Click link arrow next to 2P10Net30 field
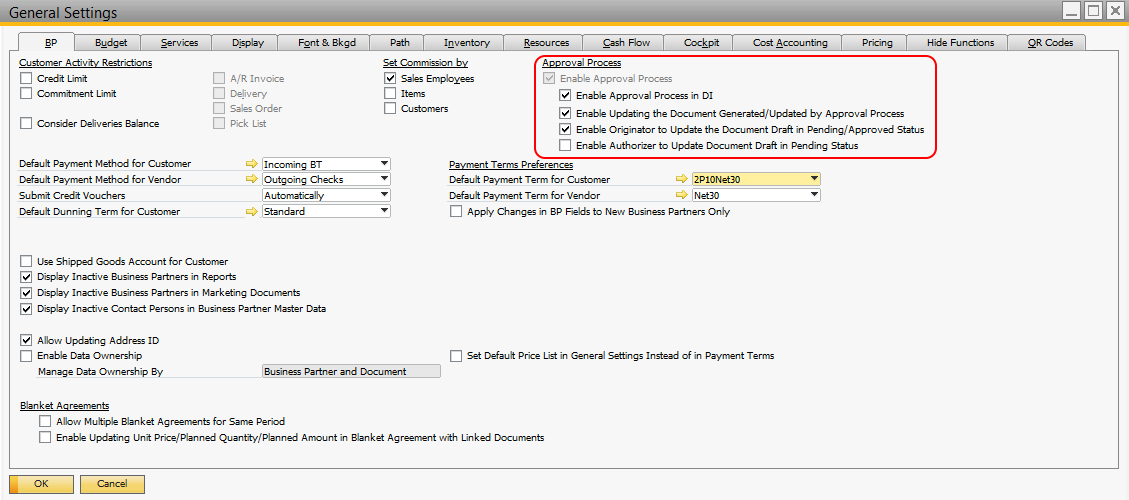 pyautogui.click(x=680, y=180)
